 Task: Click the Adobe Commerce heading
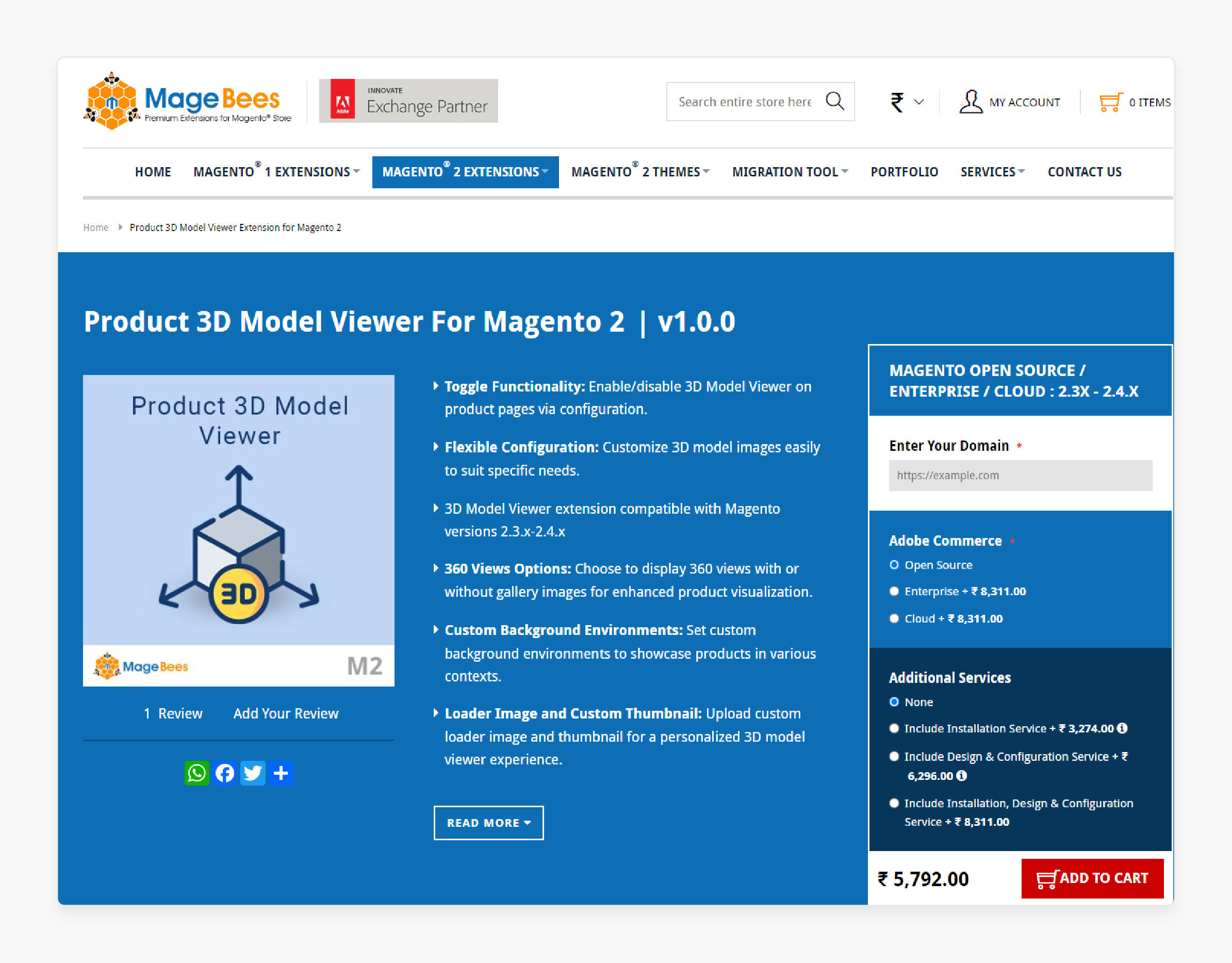coord(945,541)
